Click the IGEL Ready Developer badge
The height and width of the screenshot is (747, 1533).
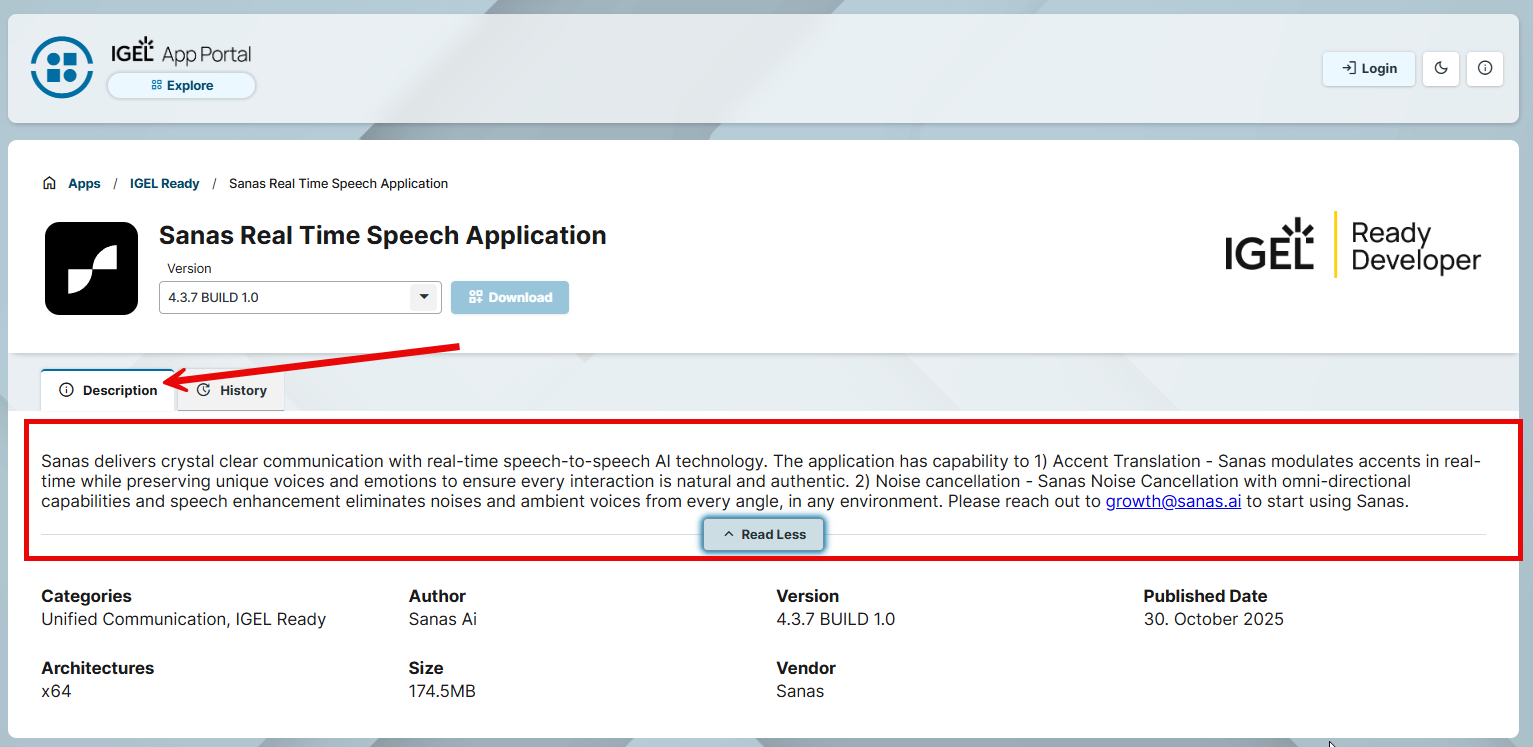[1352, 246]
